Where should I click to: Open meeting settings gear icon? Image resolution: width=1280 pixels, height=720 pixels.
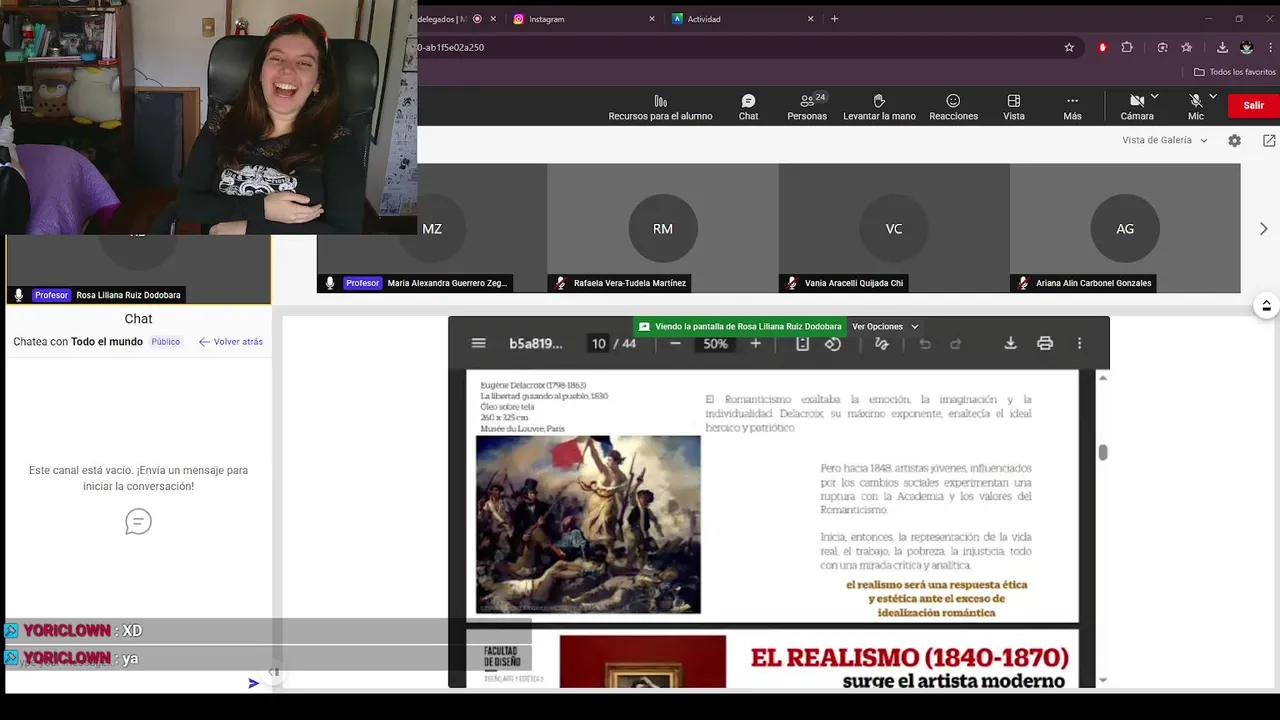coord(1234,141)
